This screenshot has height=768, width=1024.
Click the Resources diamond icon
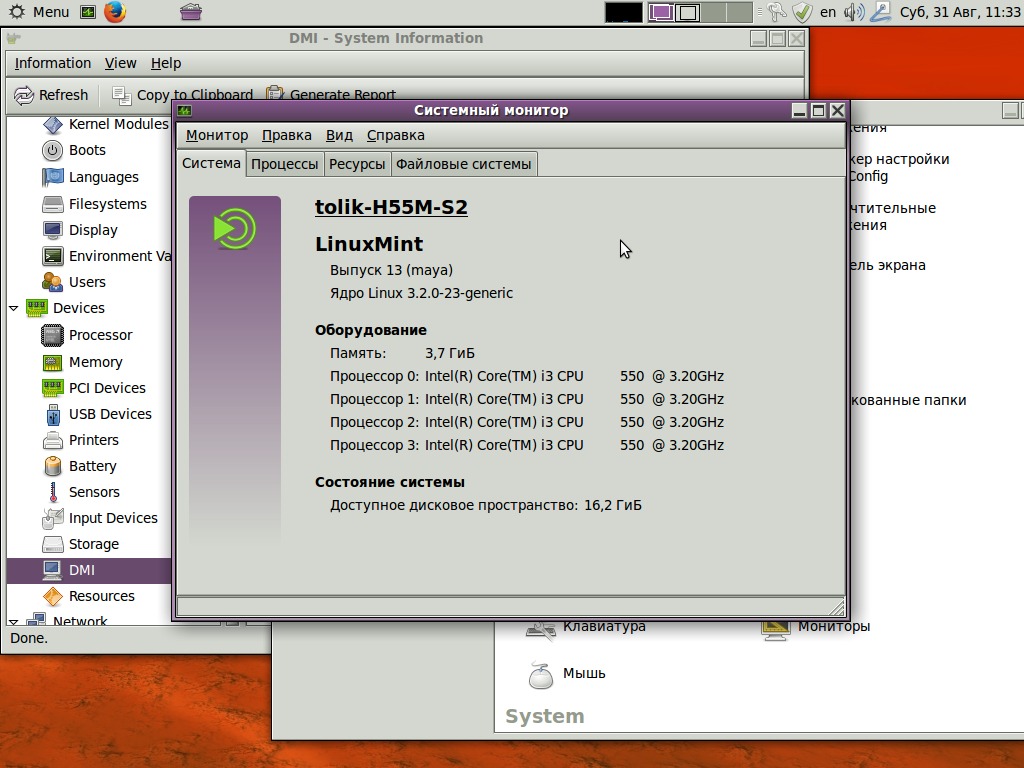point(52,596)
